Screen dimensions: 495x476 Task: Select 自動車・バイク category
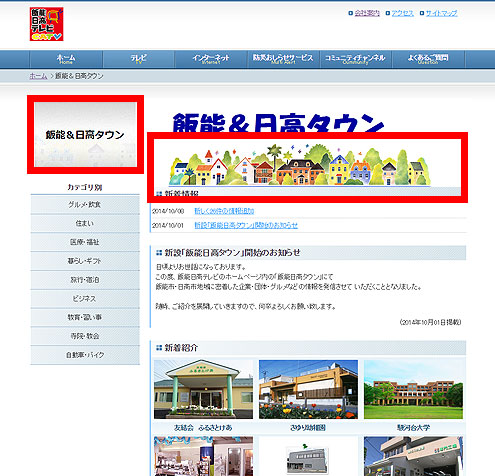85,355
